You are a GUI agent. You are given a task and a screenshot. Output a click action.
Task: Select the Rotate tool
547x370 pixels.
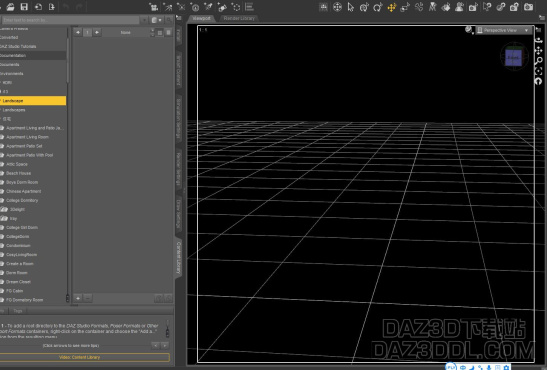pyautogui.click(x=378, y=7)
